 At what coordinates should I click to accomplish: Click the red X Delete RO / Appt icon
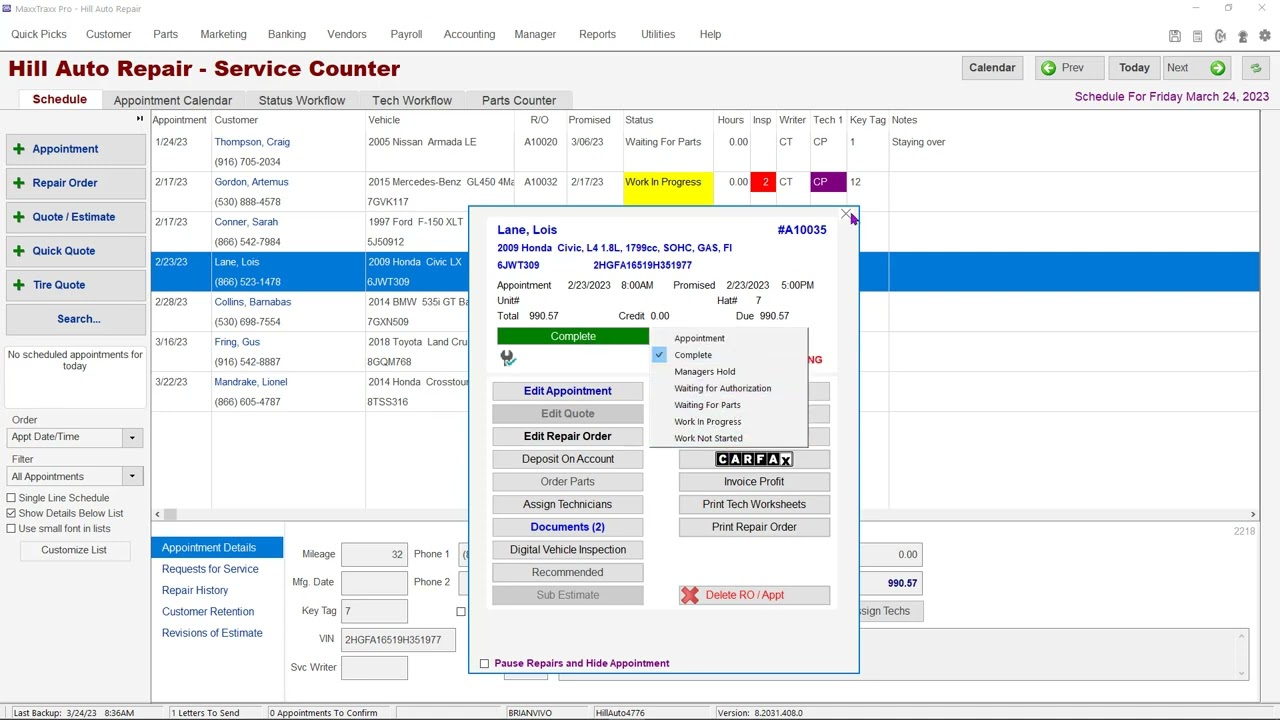(x=690, y=595)
